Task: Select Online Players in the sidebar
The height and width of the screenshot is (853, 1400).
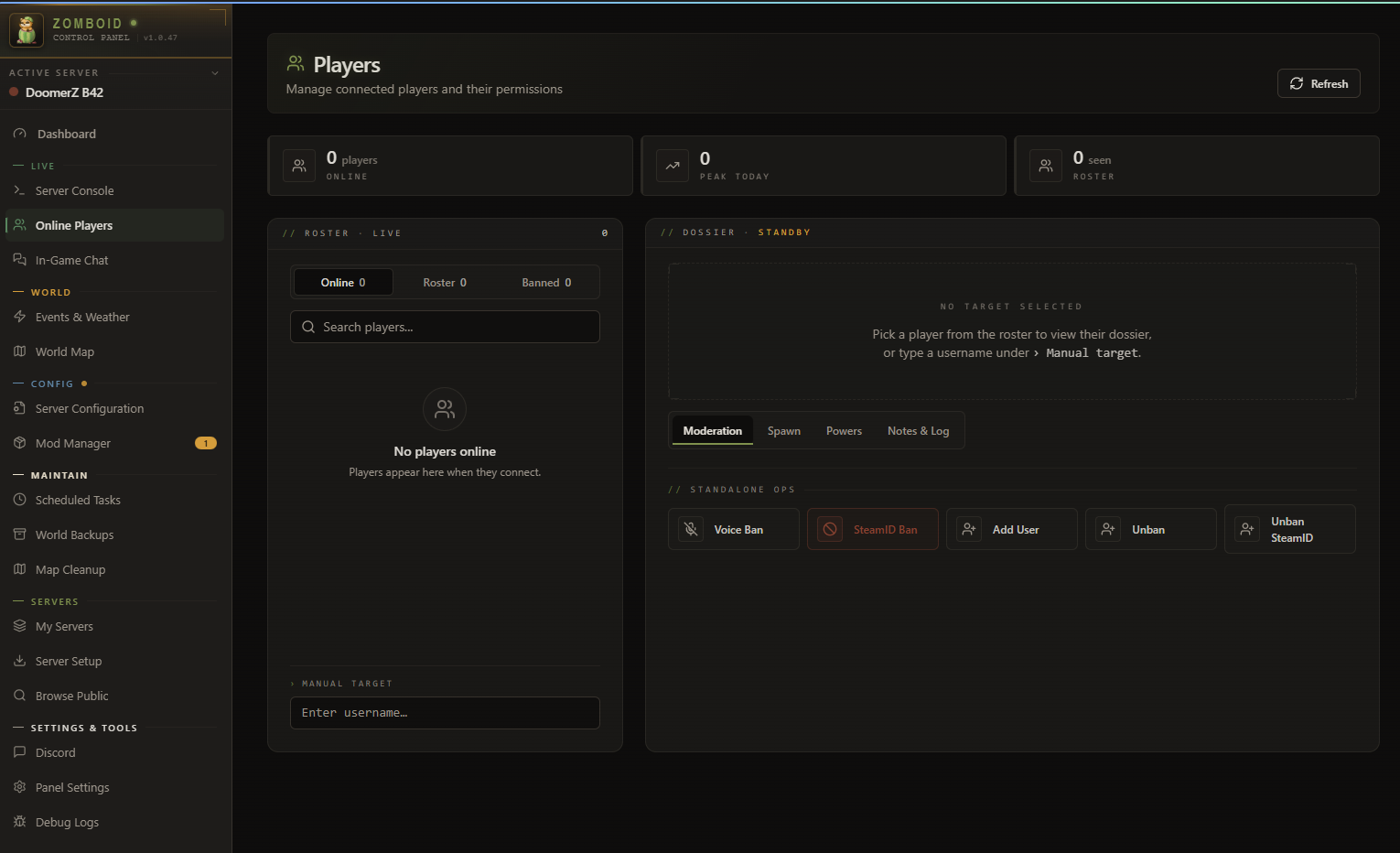Action: point(115,225)
